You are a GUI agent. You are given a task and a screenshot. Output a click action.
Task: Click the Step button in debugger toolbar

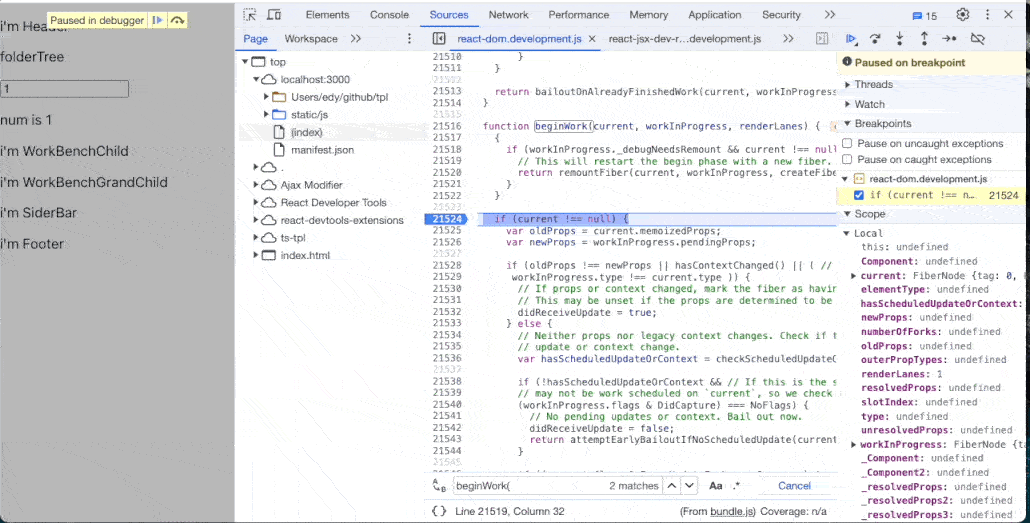[x=949, y=39]
